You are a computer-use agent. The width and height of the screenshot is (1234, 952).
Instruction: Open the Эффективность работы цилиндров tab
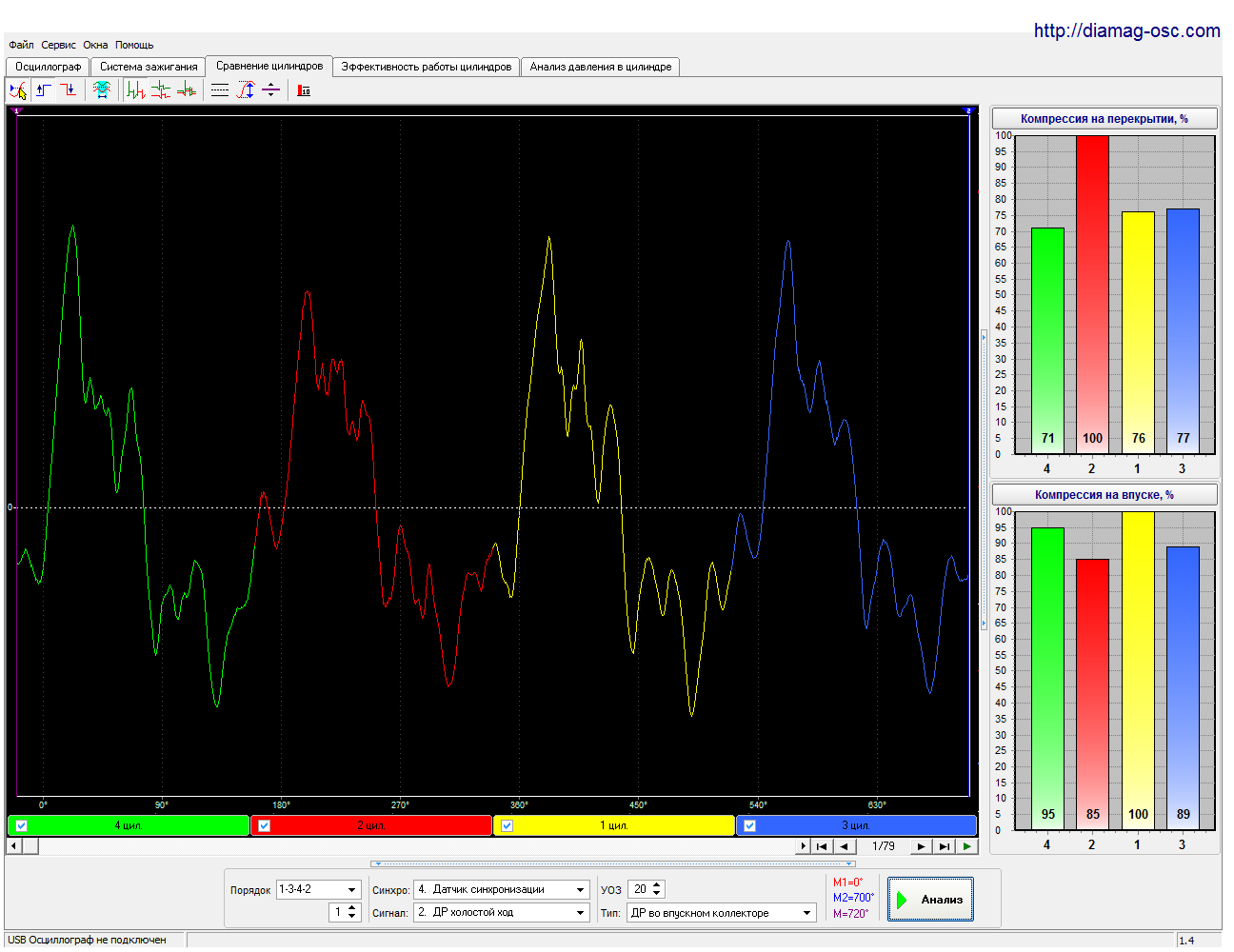tap(427, 67)
